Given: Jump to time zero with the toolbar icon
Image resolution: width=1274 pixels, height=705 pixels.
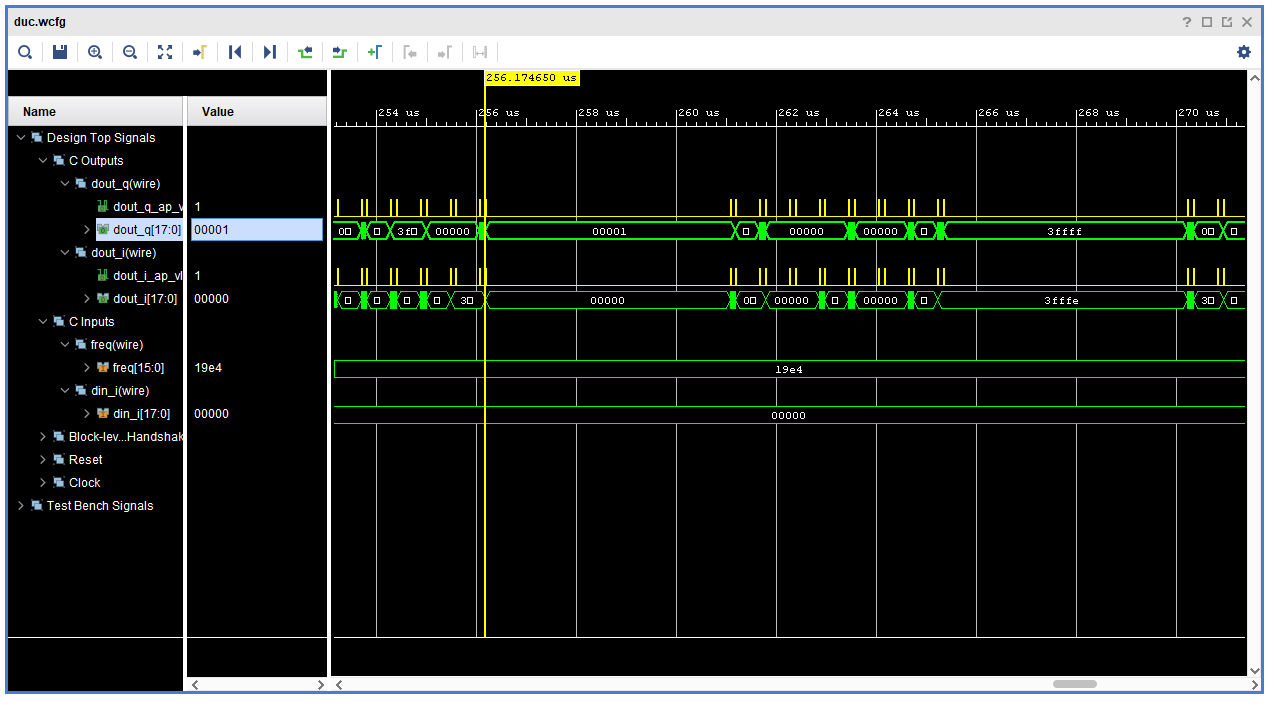Looking at the screenshot, I should click(x=235, y=52).
